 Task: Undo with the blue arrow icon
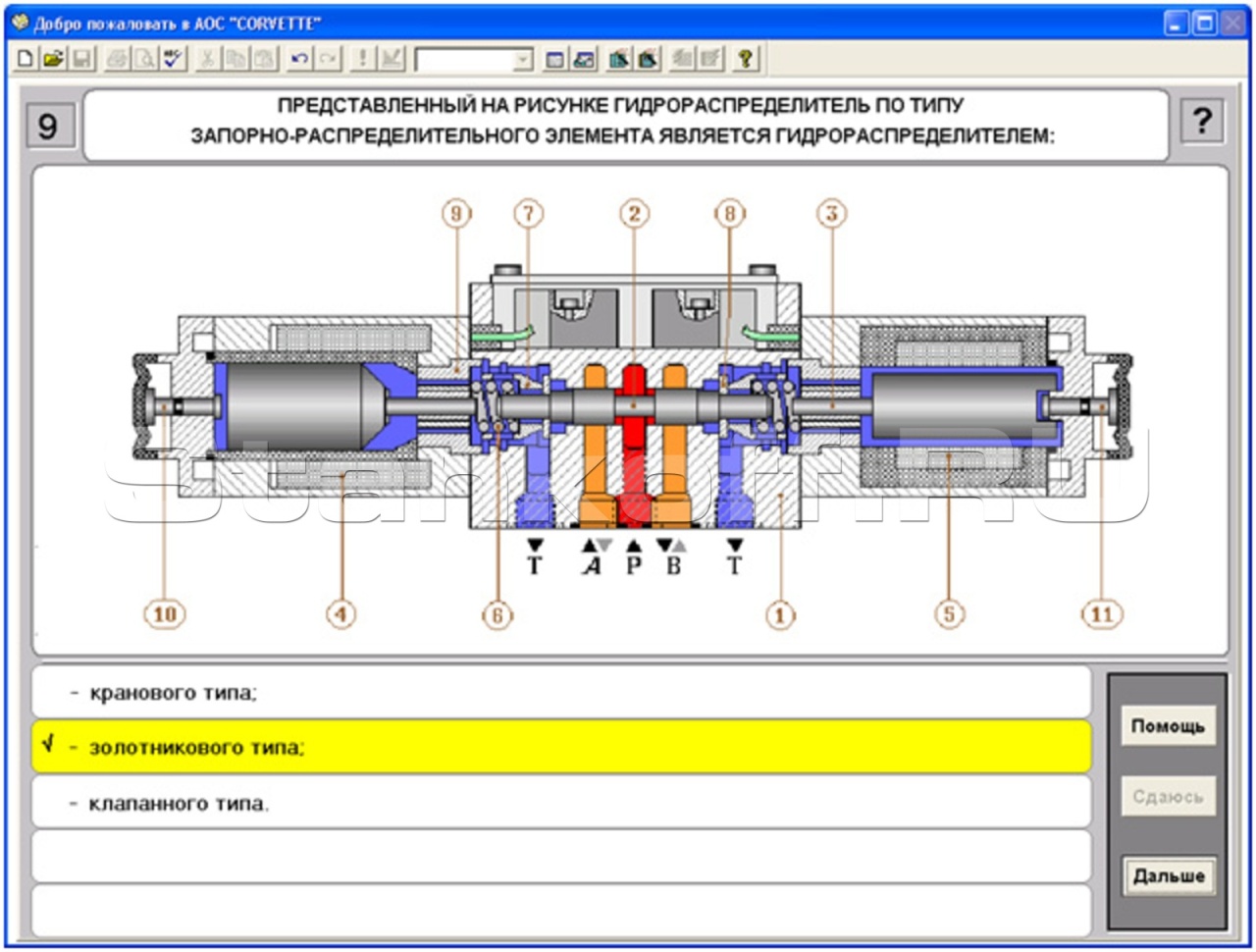point(299,60)
